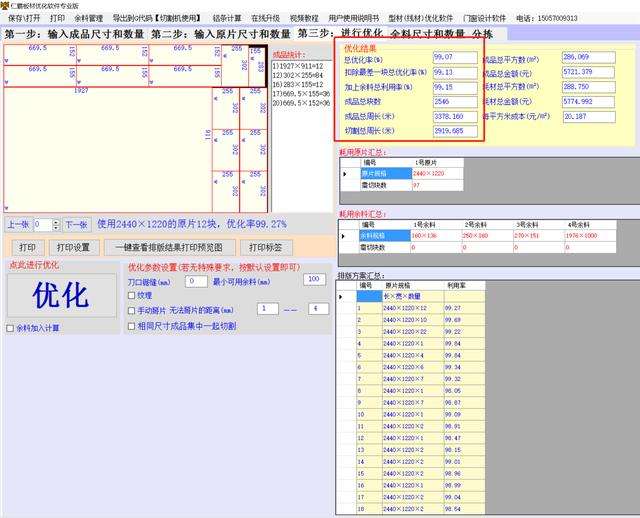Select layout plan row 1 2440×1220×12
This screenshot has width=640, height=518.
click(413, 308)
